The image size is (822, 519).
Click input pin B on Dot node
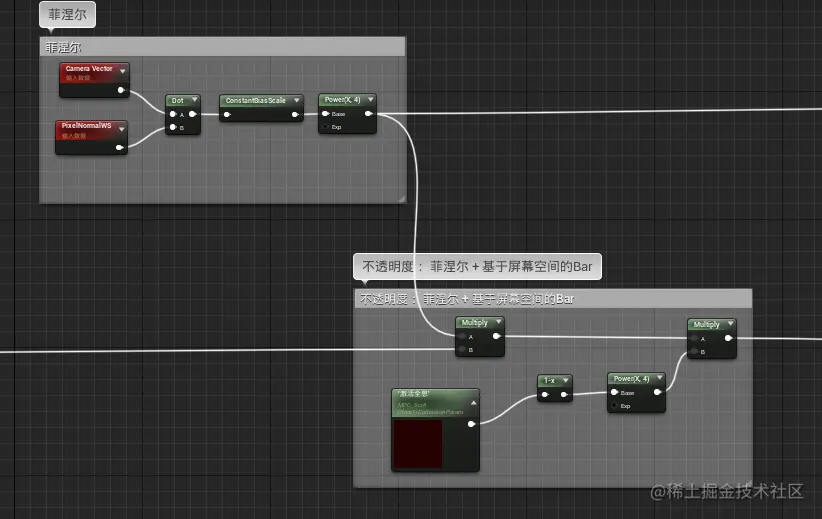tap(173, 127)
